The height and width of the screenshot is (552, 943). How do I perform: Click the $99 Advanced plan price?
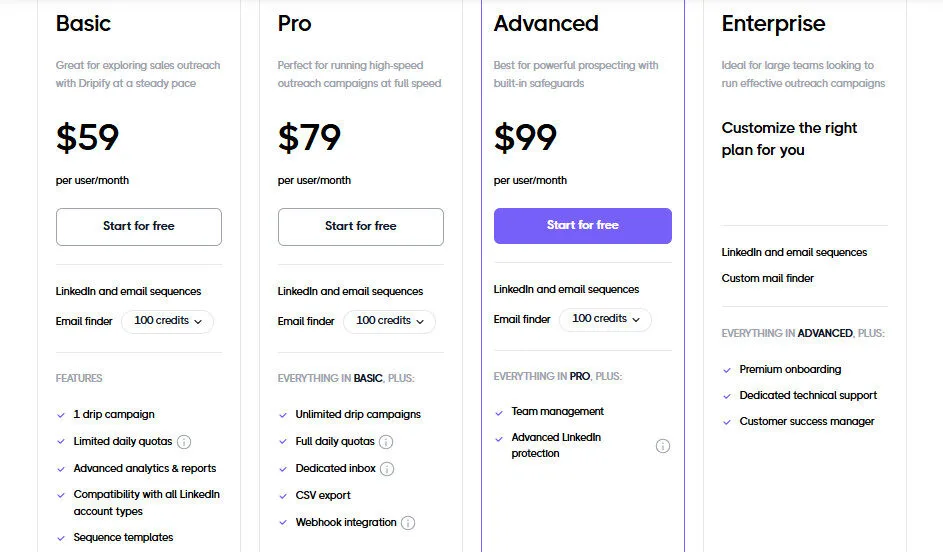pos(525,137)
